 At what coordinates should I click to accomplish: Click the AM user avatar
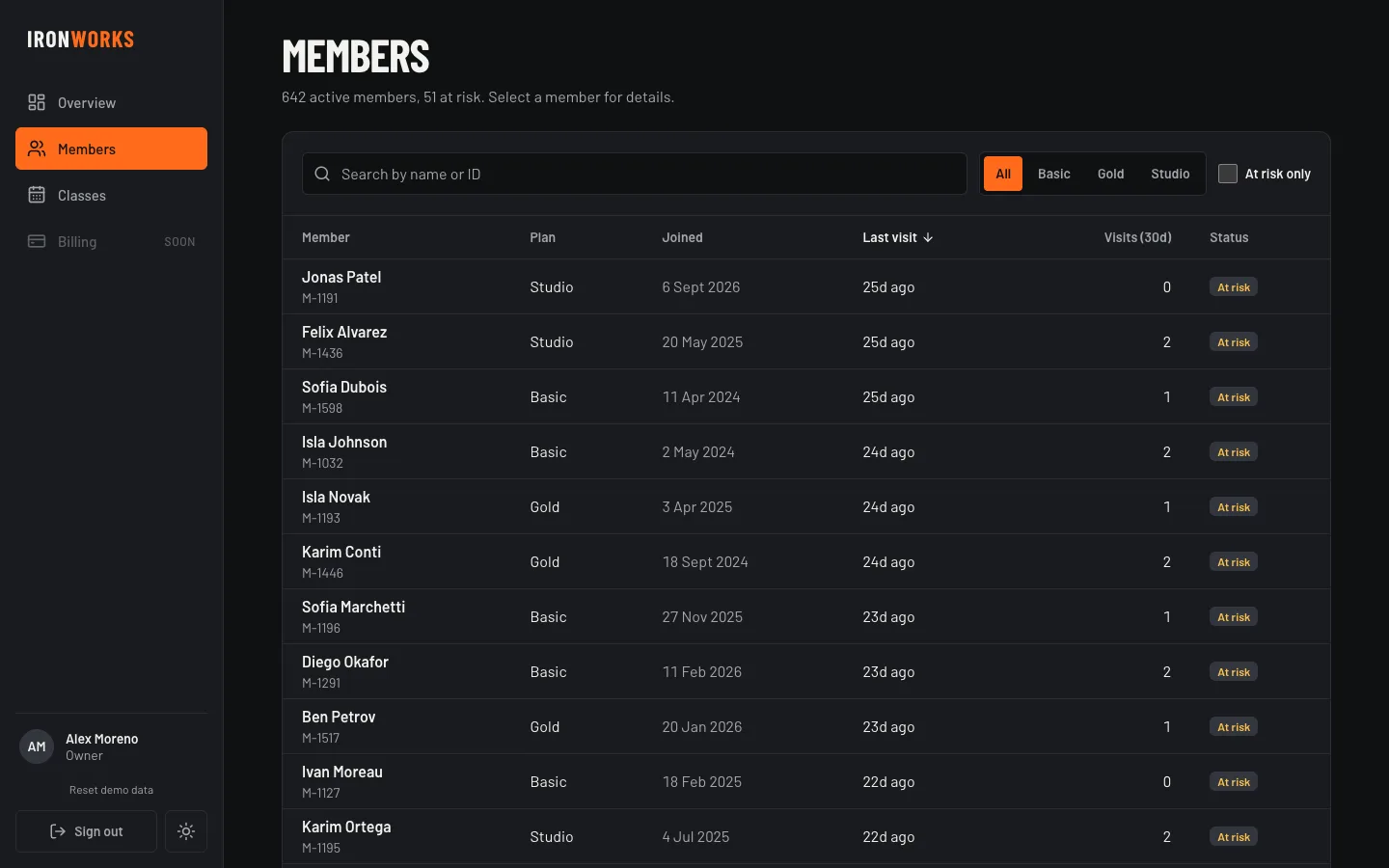coord(37,746)
